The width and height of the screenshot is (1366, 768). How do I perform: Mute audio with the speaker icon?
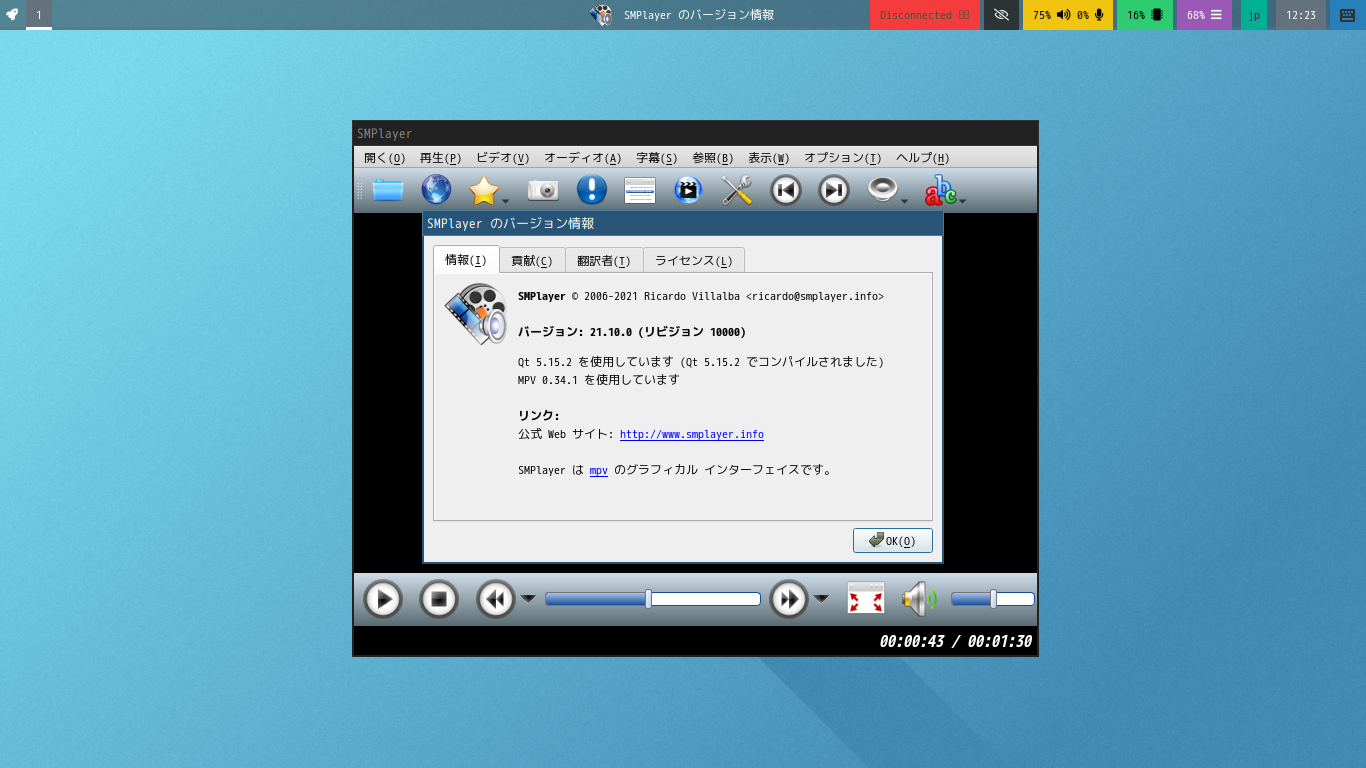point(919,599)
